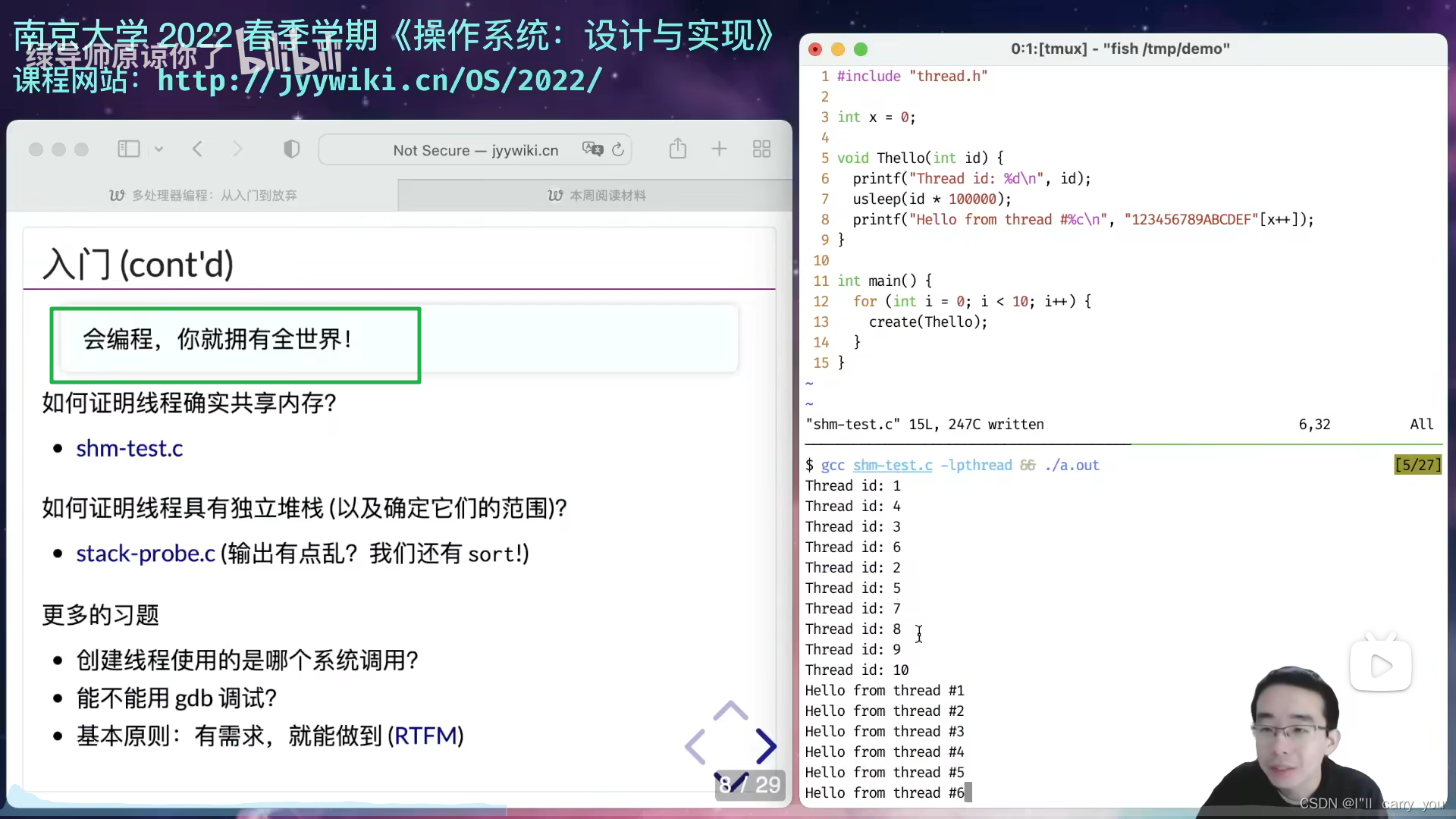The image size is (1456, 819).
Task: Click the address bar input field
Action: (x=476, y=150)
